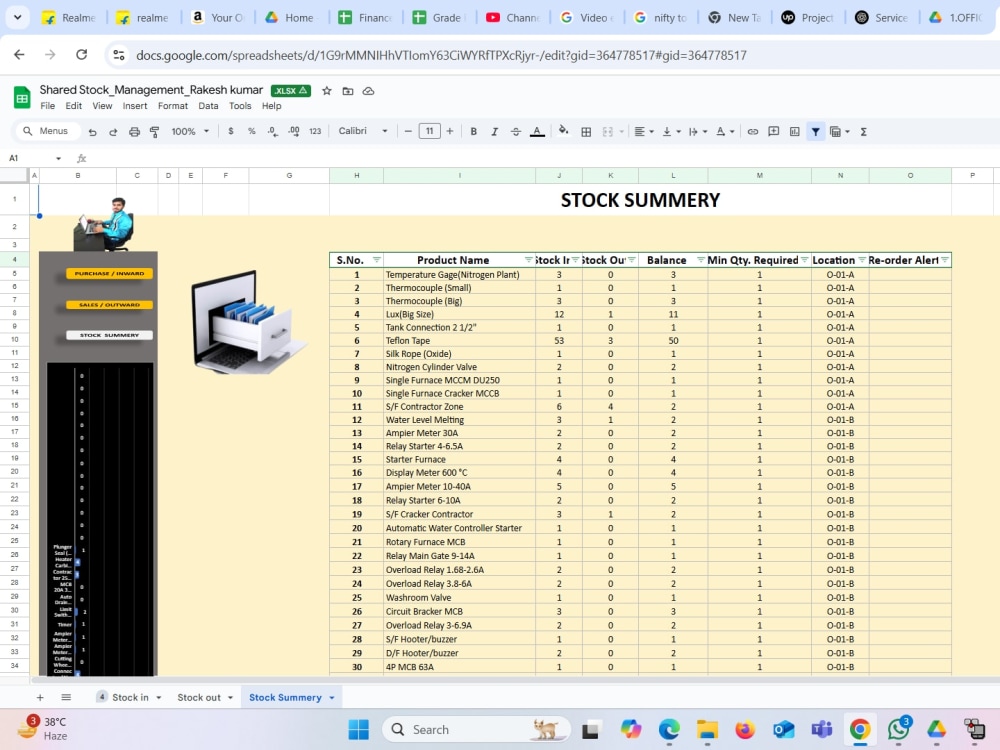Open Microsoft Teams from the taskbar

pos(822,730)
